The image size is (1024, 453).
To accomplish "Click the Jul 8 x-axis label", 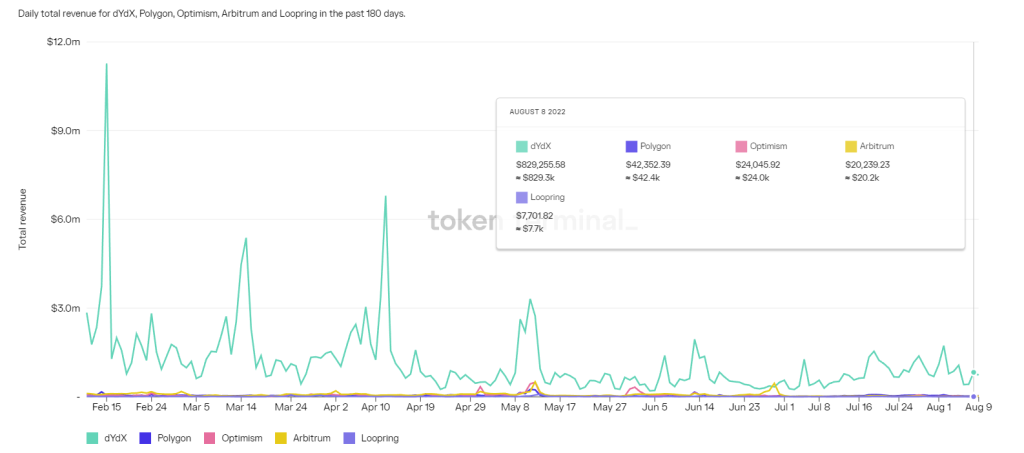I will point(819,407).
